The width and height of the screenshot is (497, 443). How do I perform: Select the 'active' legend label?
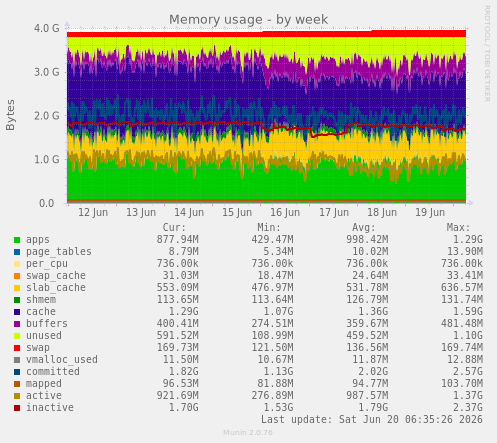click(x=44, y=396)
